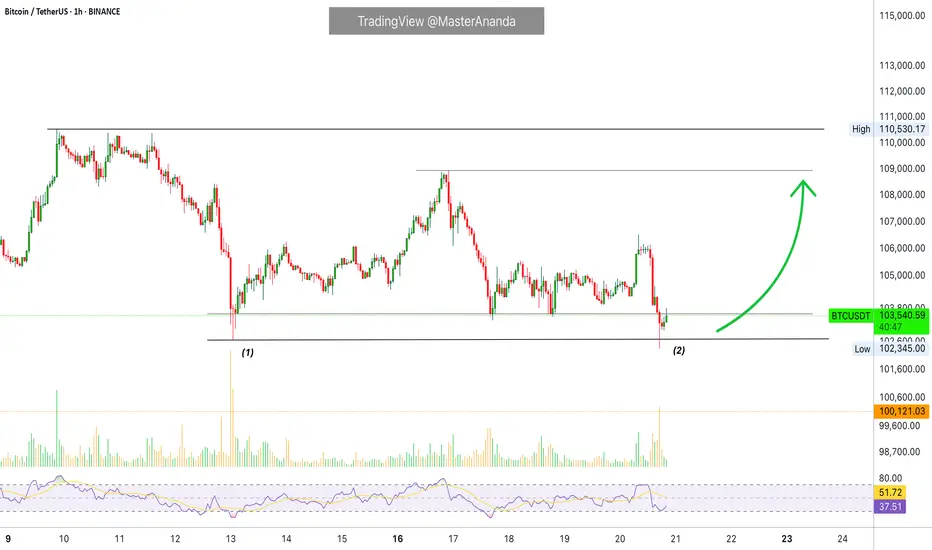The image size is (932, 550).
Task: Click the 108,000.00 price axis label
Action: tap(902, 194)
